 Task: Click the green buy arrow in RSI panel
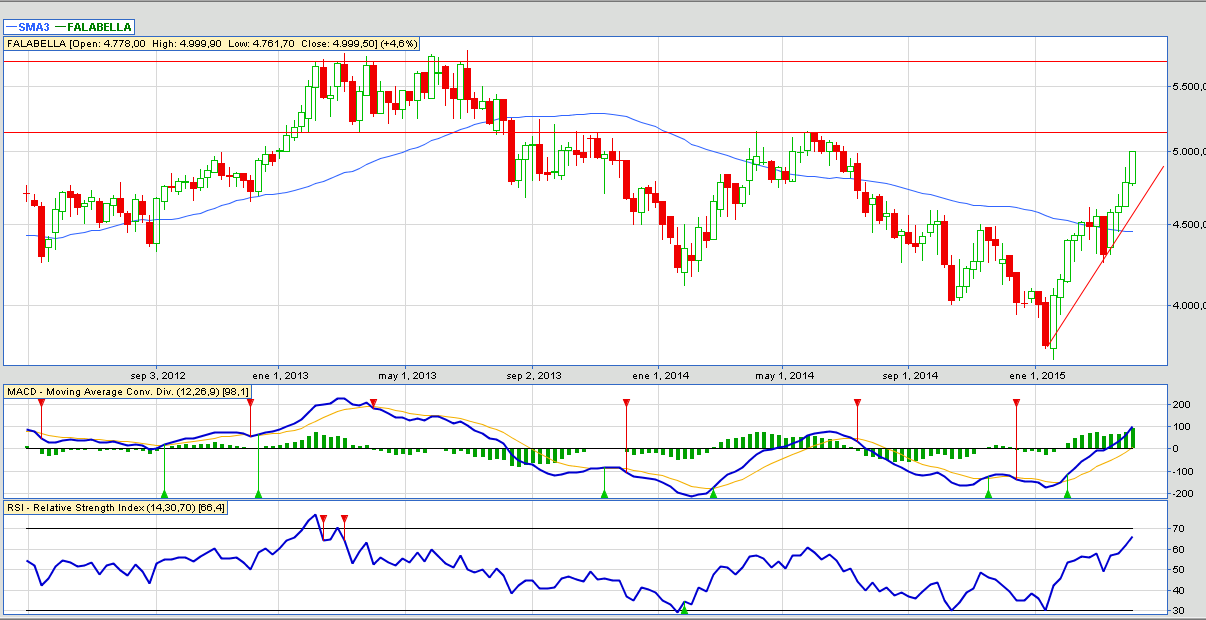coord(684,608)
